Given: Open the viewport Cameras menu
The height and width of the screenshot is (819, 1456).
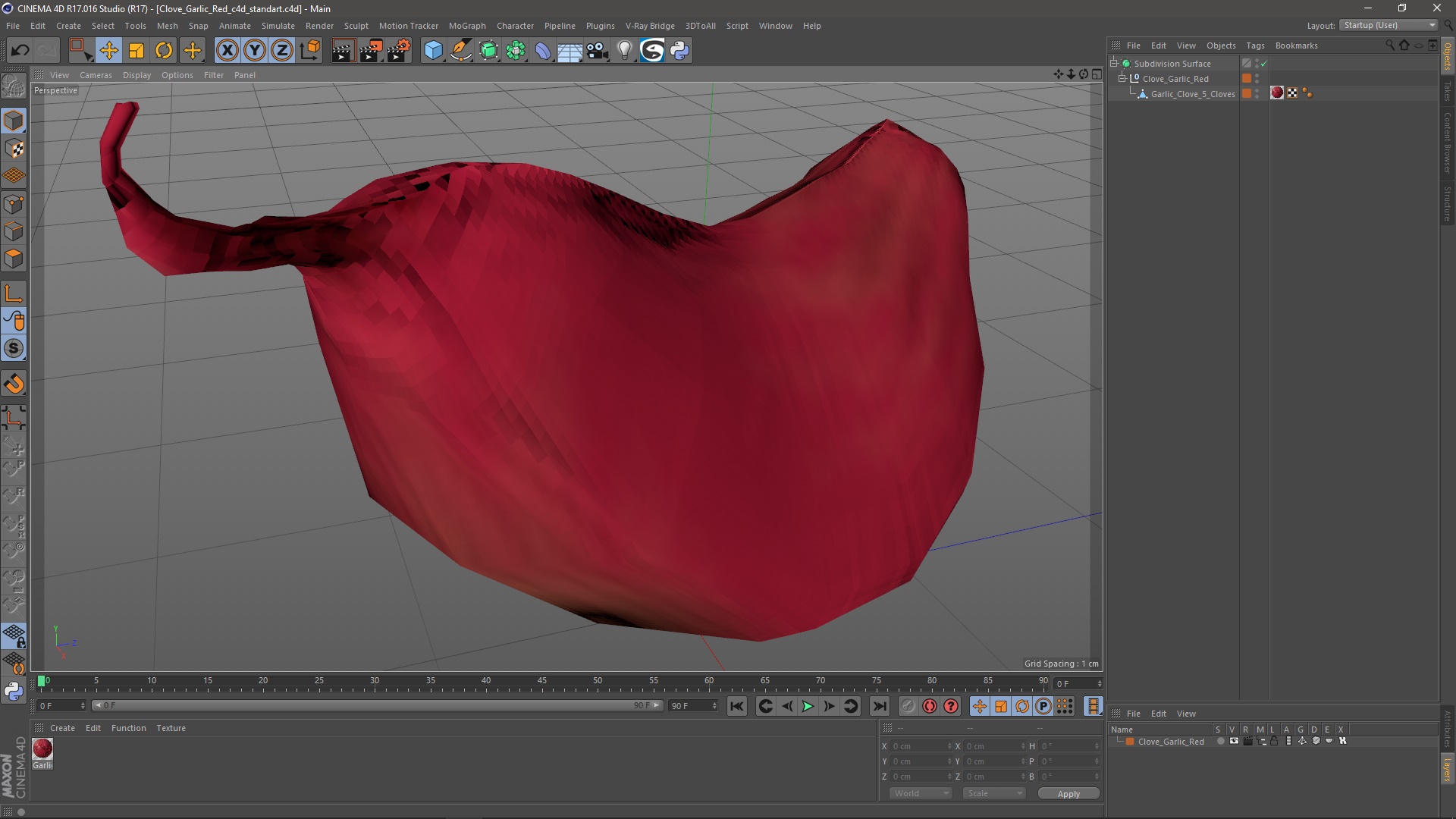Looking at the screenshot, I should (x=96, y=75).
